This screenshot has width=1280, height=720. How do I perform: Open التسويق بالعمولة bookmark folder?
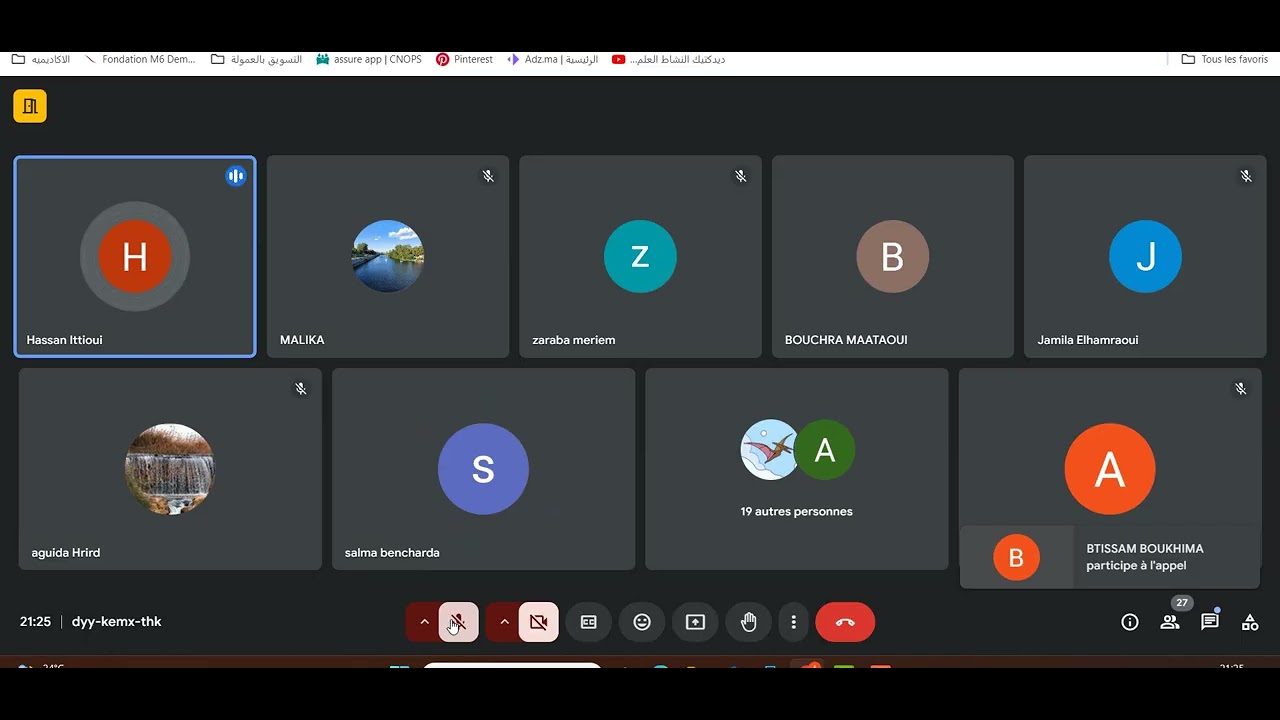[257, 60]
